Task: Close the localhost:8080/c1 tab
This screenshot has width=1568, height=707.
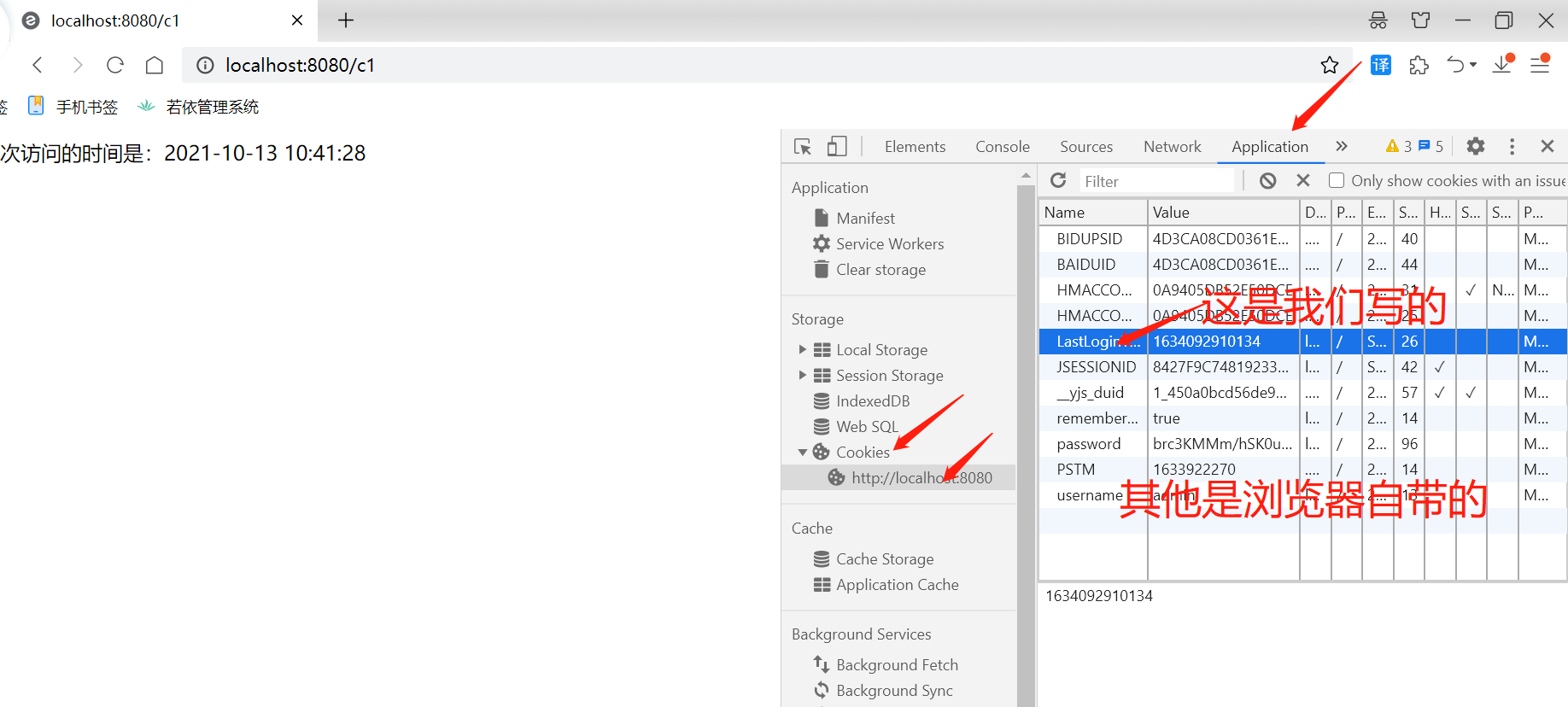Action: 297,20
